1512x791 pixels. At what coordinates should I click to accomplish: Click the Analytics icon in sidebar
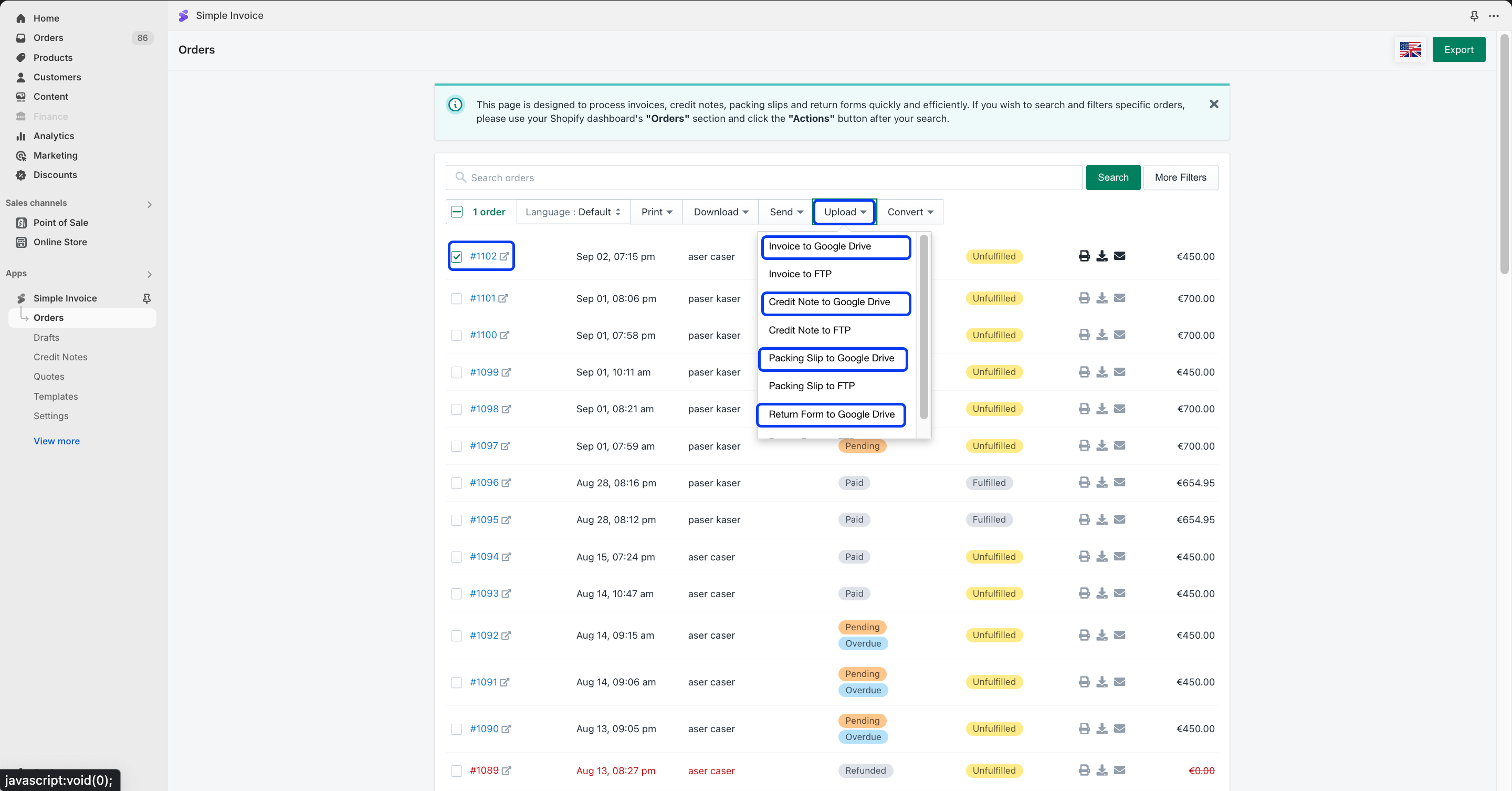21,136
